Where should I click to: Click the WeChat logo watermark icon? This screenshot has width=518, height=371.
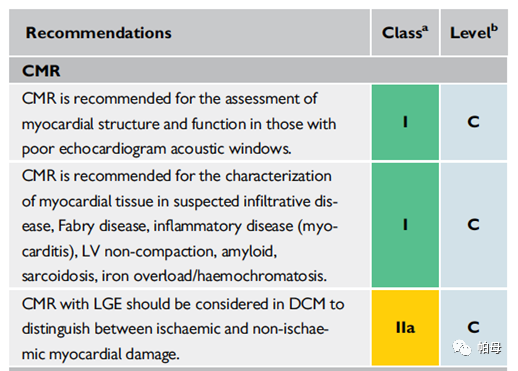click(x=462, y=348)
